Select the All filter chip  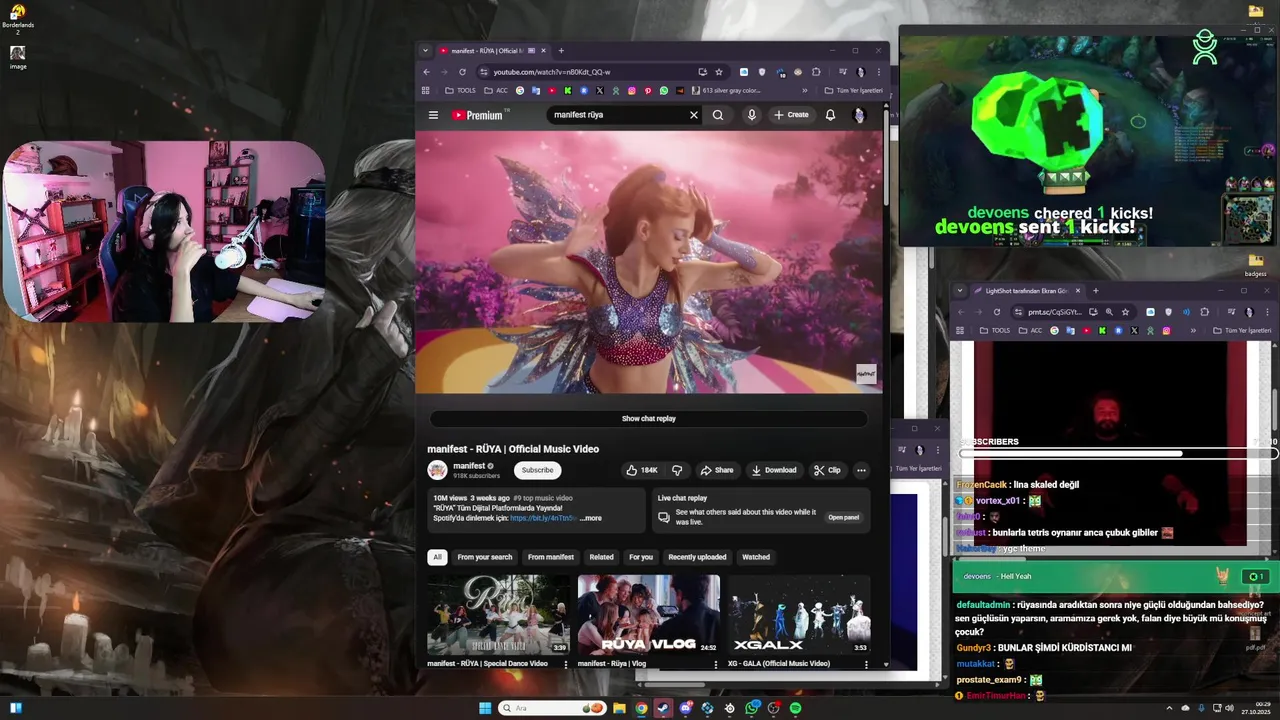[x=436, y=557]
